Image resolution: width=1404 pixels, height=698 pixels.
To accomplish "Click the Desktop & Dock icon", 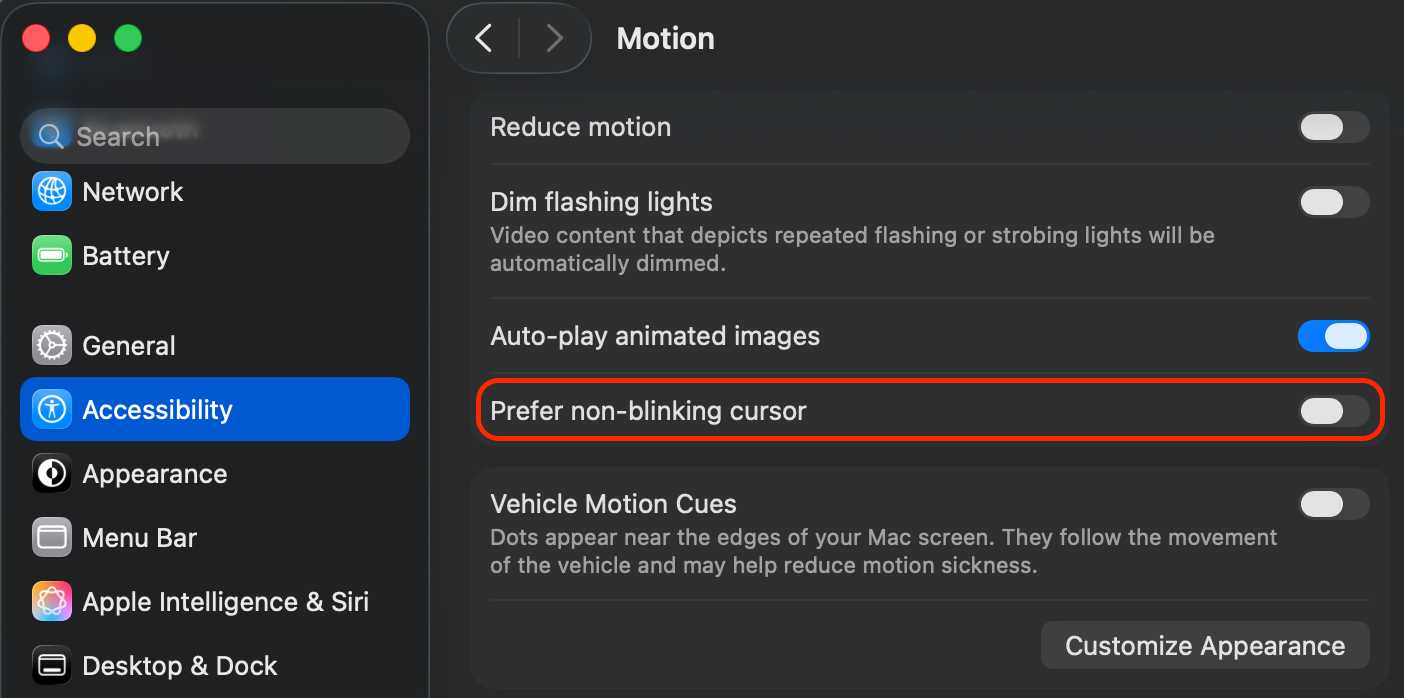I will click(51, 666).
